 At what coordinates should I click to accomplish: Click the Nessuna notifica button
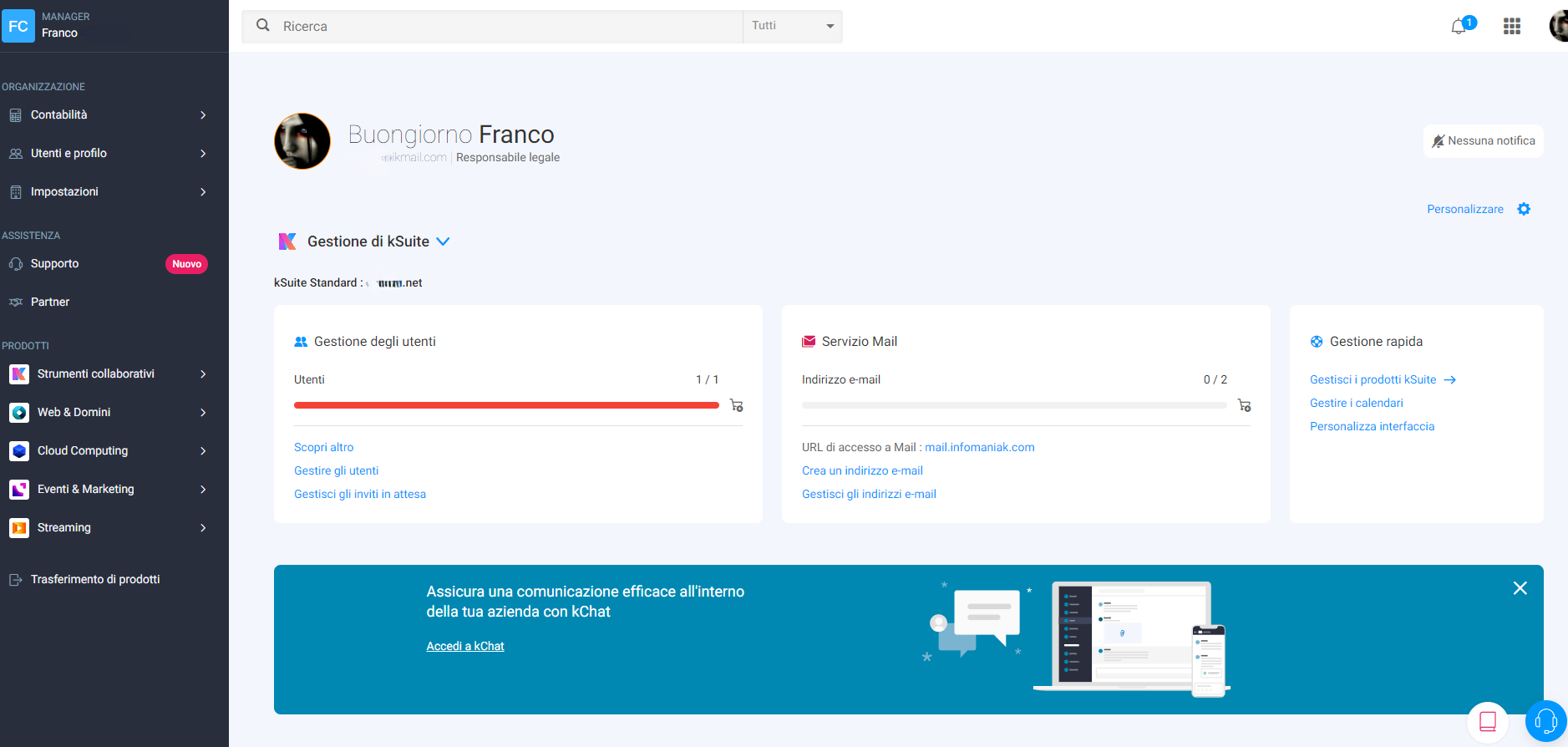pos(1483,141)
